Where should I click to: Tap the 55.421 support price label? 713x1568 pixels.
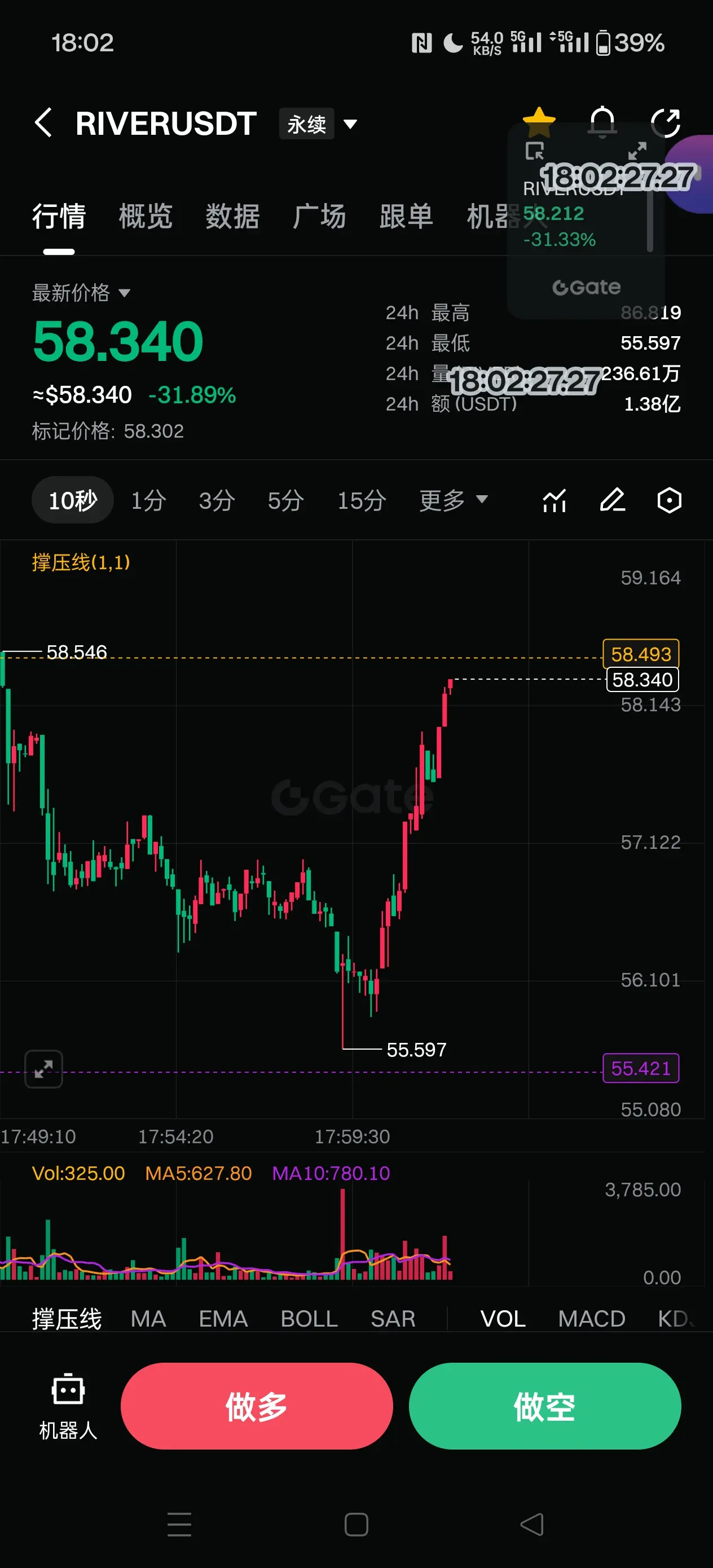(x=641, y=1068)
